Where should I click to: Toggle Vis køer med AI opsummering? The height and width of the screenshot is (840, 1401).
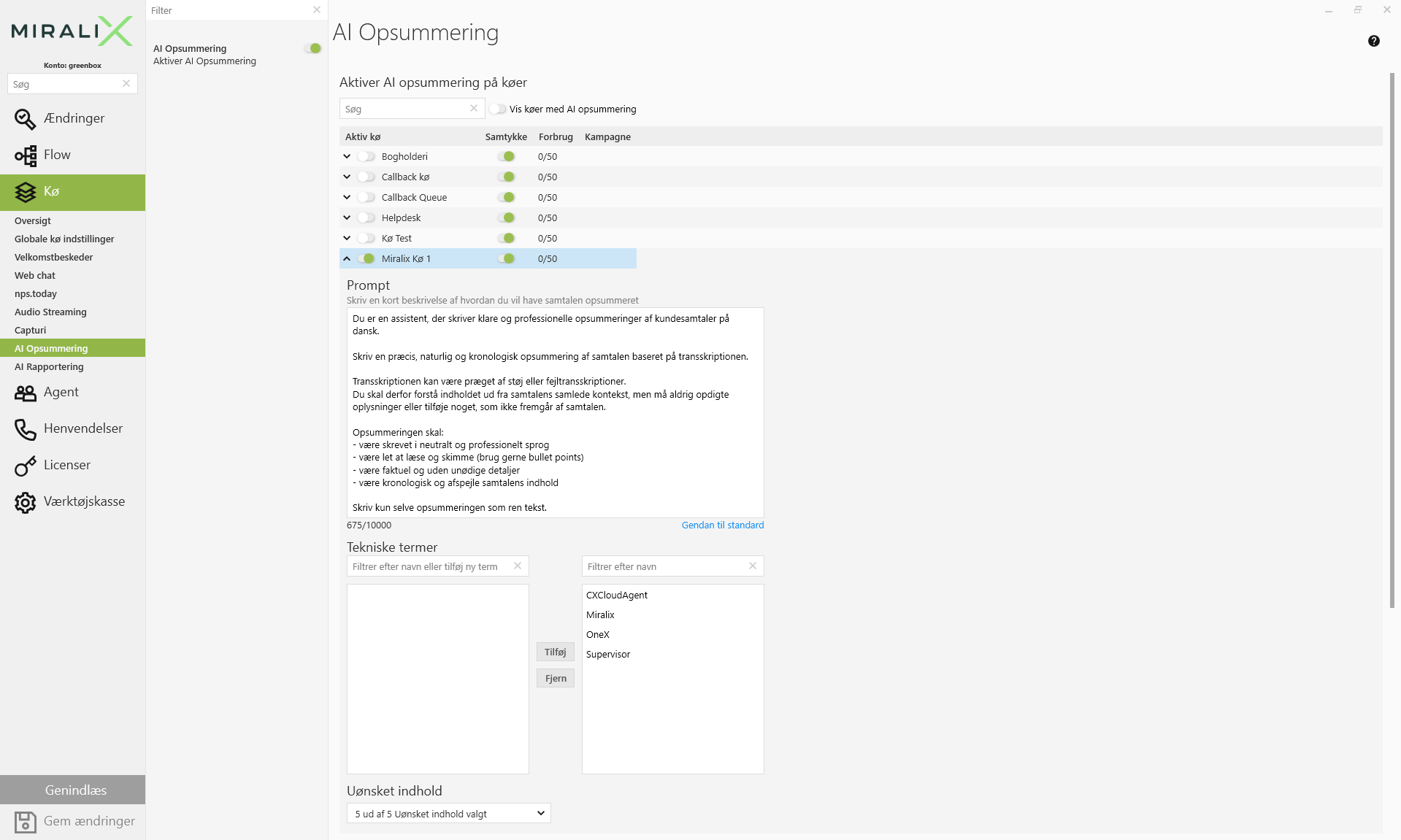click(x=498, y=109)
